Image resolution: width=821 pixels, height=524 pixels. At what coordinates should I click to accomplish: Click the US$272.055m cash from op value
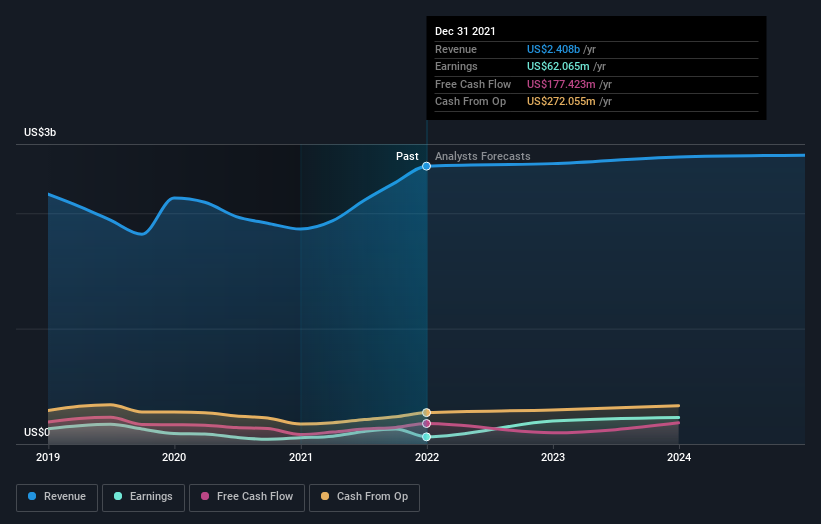pos(561,102)
